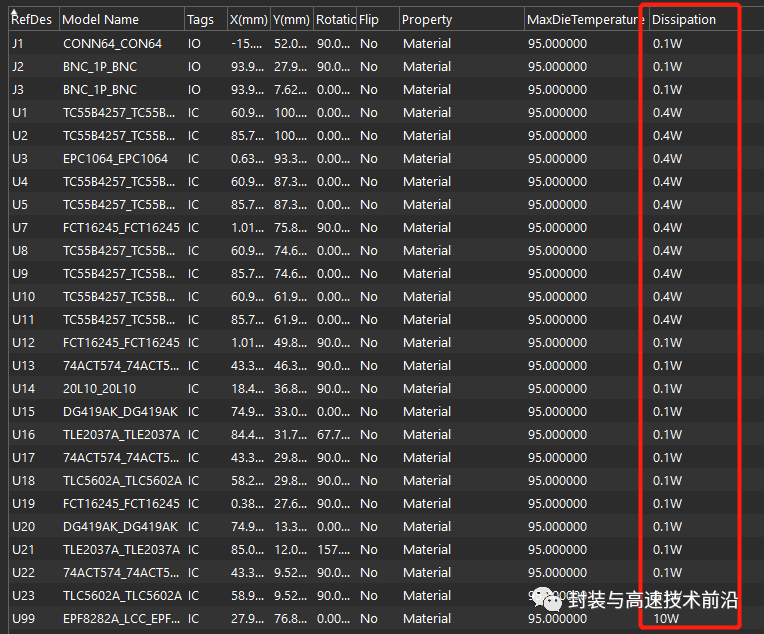The image size is (764, 634).
Task: Select the IO tag in the J2 row
Action: (x=194, y=67)
